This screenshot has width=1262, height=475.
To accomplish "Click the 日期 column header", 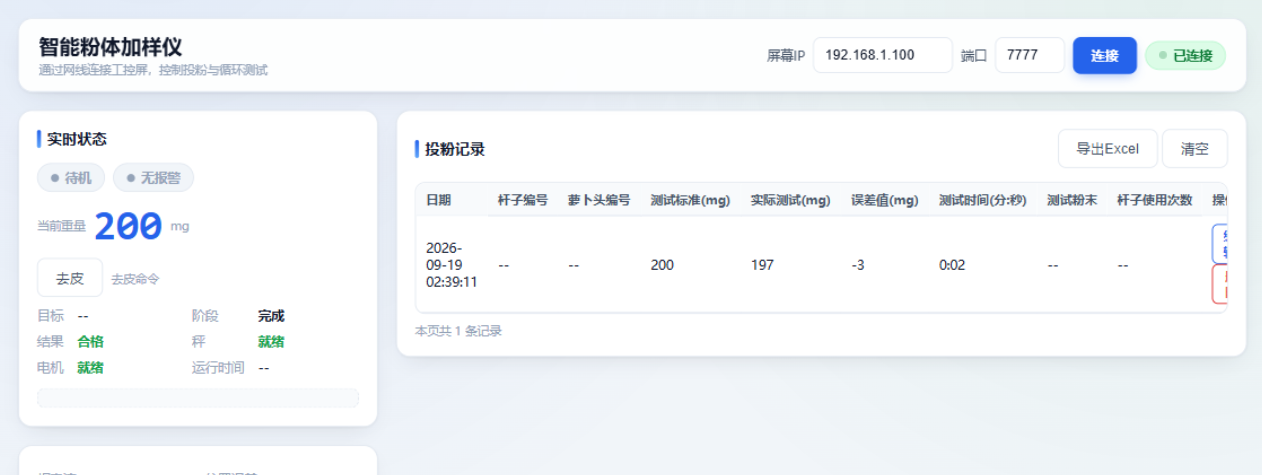I will click(438, 200).
